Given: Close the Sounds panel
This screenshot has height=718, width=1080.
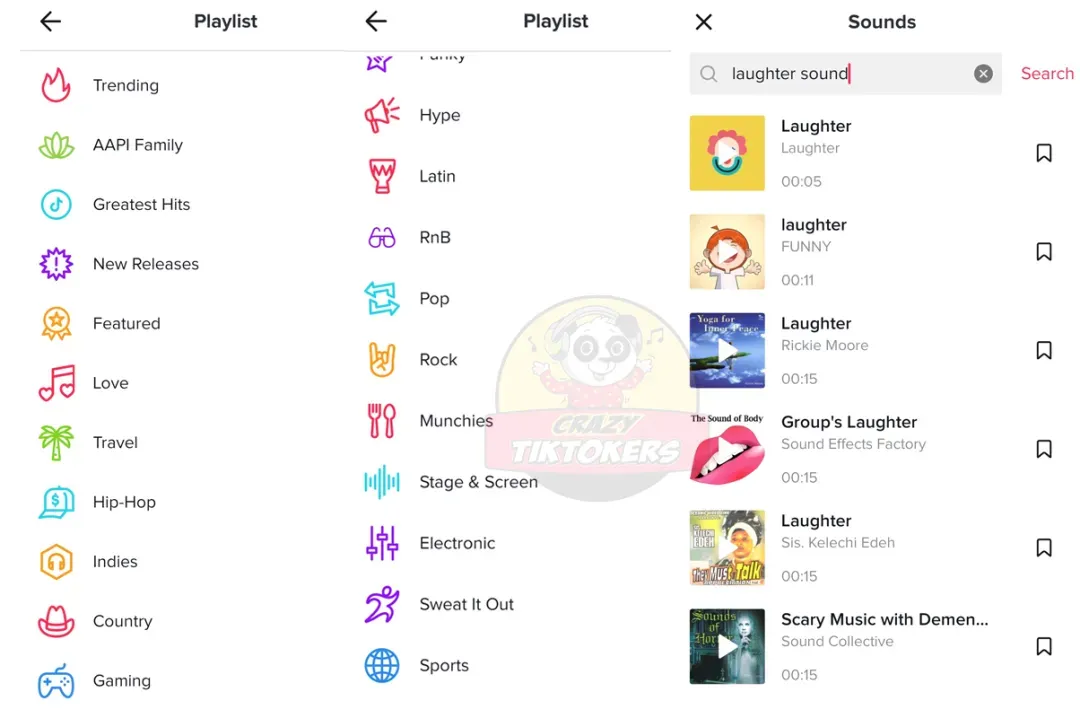Looking at the screenshot, I should pyautogui.click(x=703, y=22).
